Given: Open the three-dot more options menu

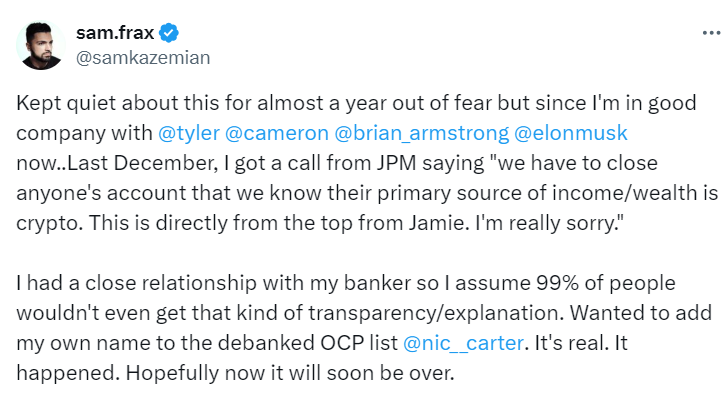Looking at the screenshot, I should point(712,33).
